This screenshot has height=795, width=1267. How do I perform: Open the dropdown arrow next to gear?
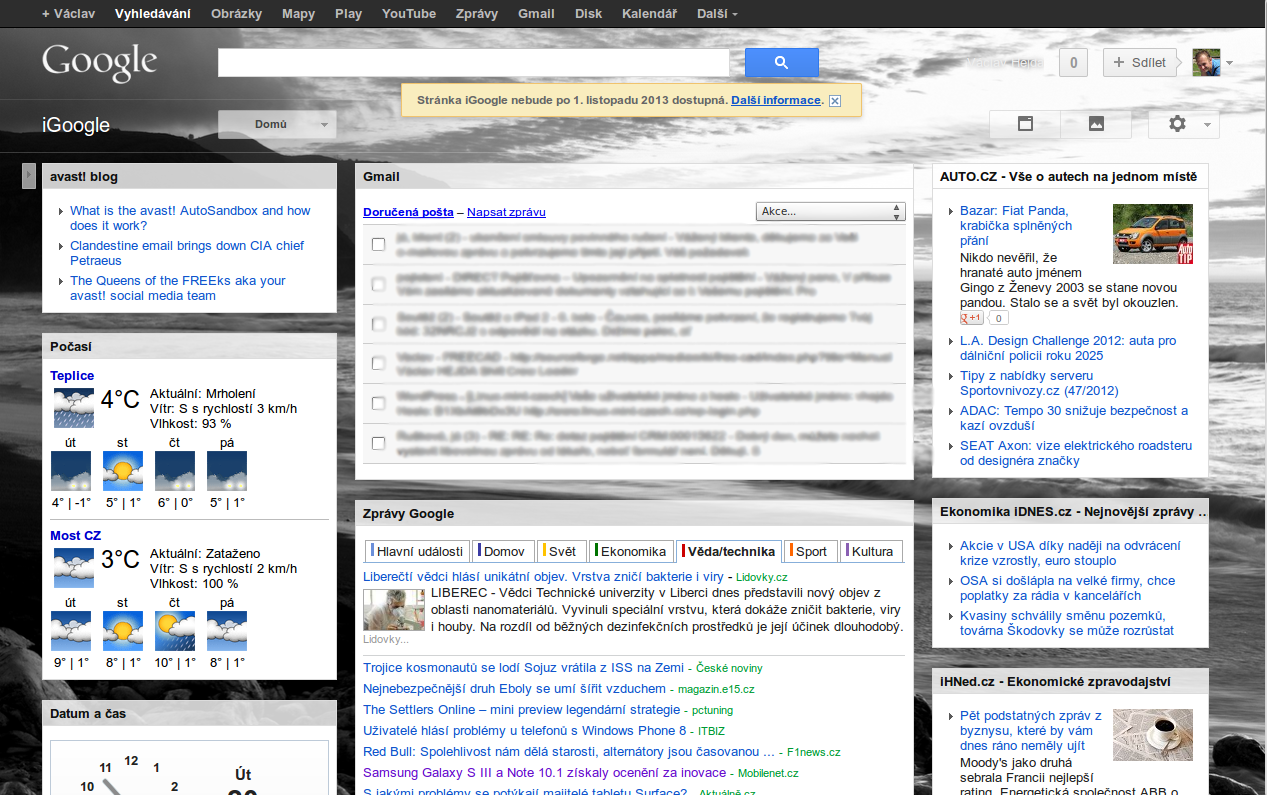point(1207,125)
